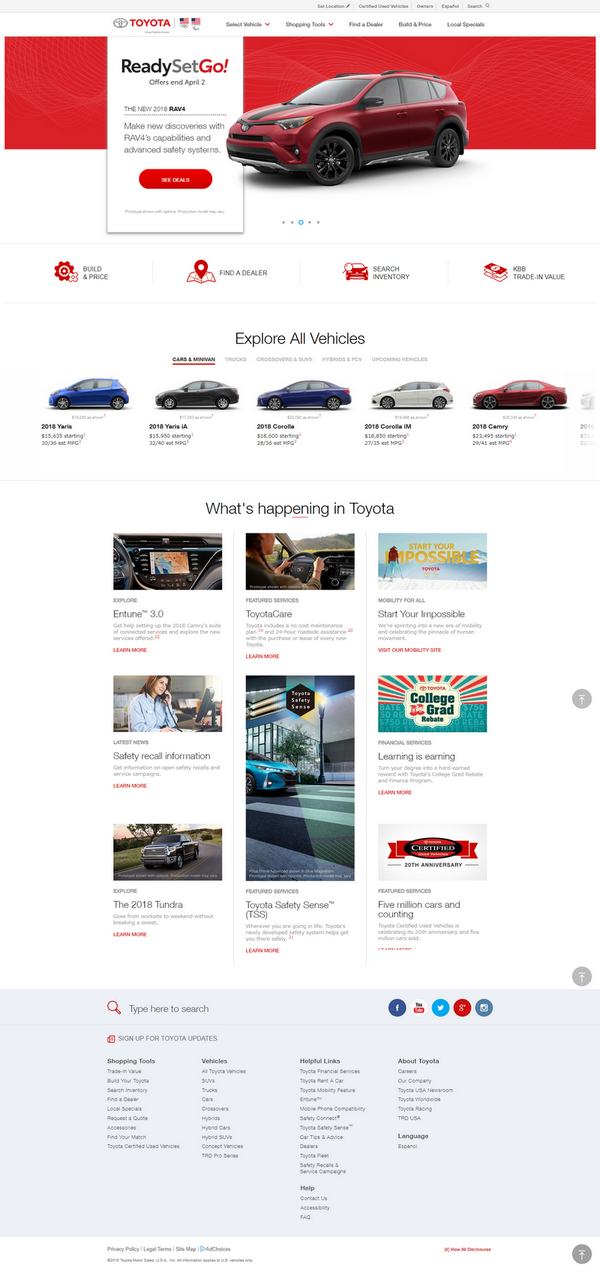
Task: Click Learn More under Entune 3.0
Action: [x=130, y=650]
